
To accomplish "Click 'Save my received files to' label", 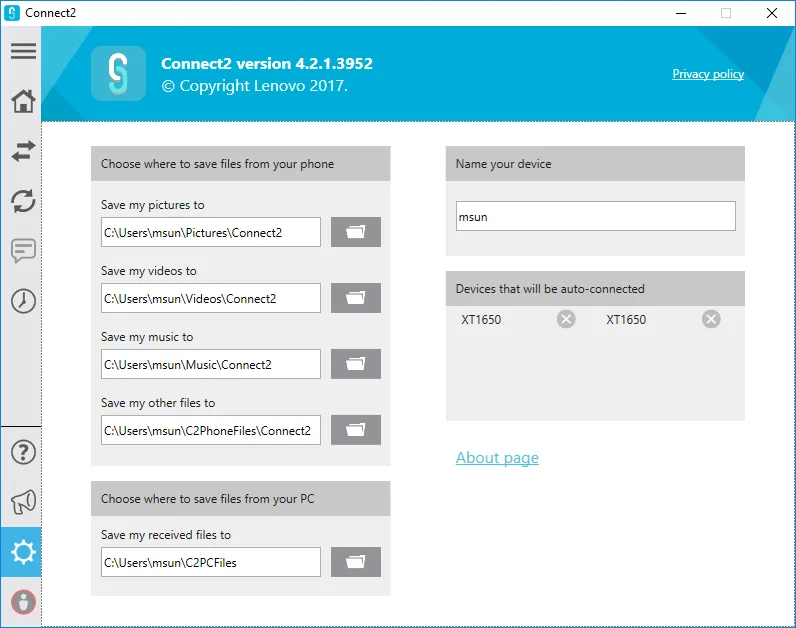I will tap(166, 535).
